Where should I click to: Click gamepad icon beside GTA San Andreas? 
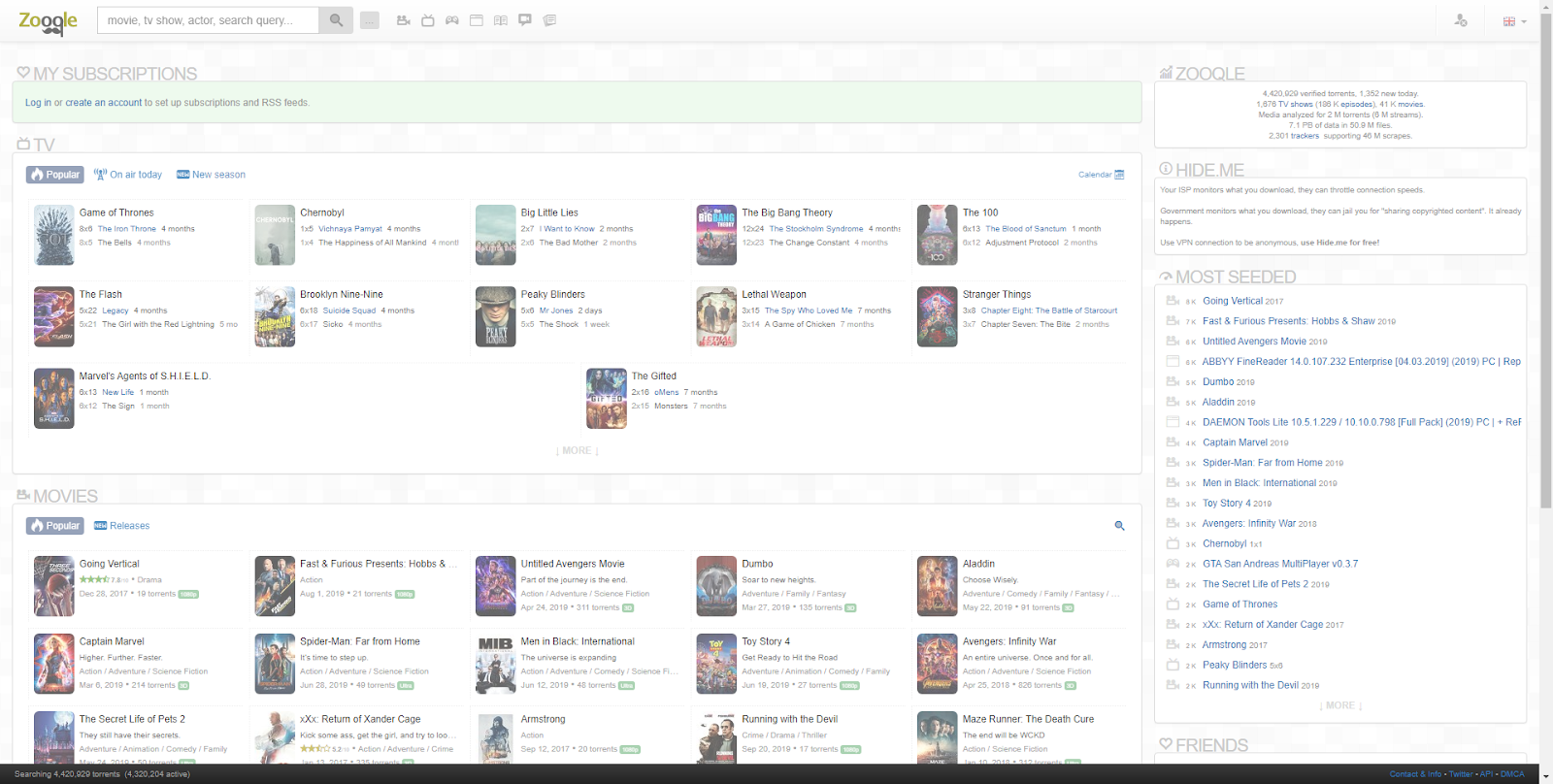point(1173,564)
